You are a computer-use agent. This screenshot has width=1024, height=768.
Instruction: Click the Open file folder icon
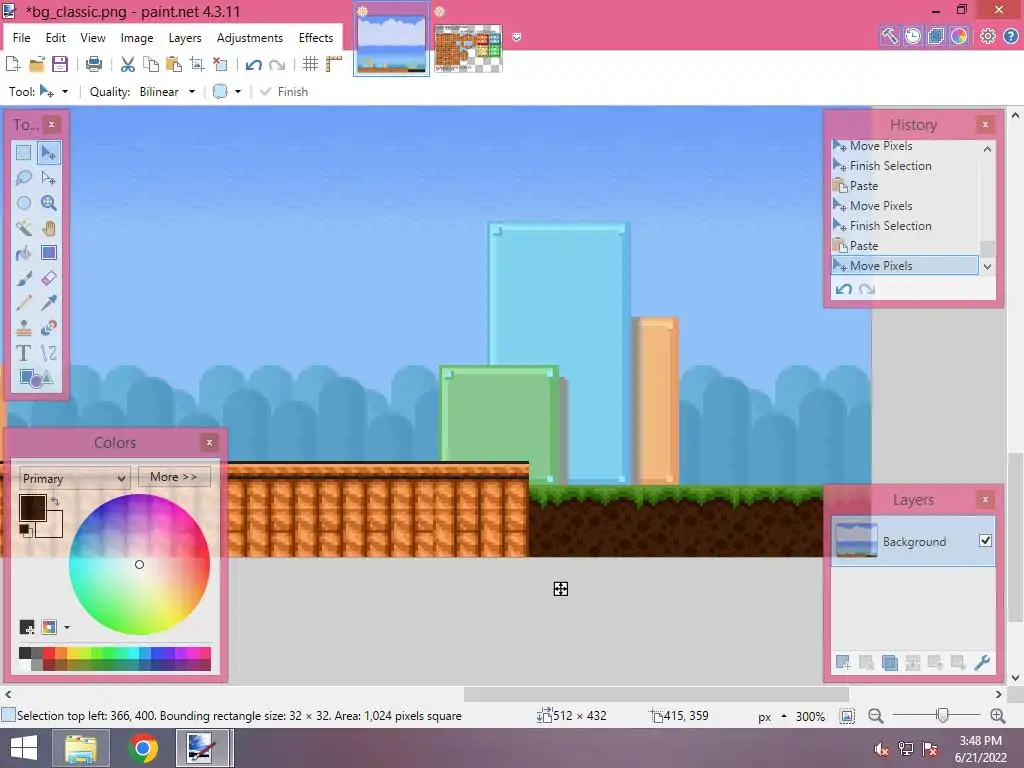click(37, 64)
